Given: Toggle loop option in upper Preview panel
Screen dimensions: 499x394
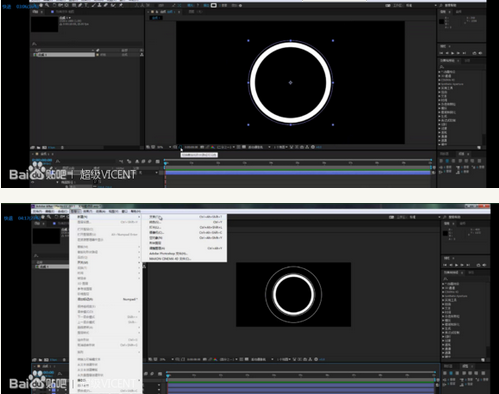Looking at the screenshot, I should click(x=474, y=53).
